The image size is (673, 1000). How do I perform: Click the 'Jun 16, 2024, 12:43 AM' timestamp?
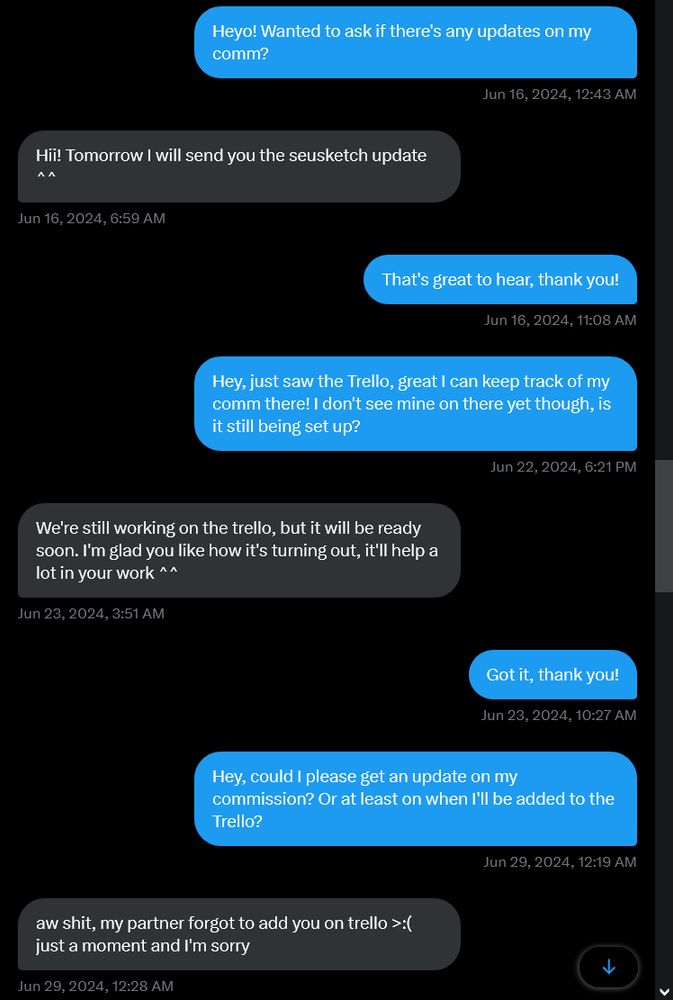560,94
